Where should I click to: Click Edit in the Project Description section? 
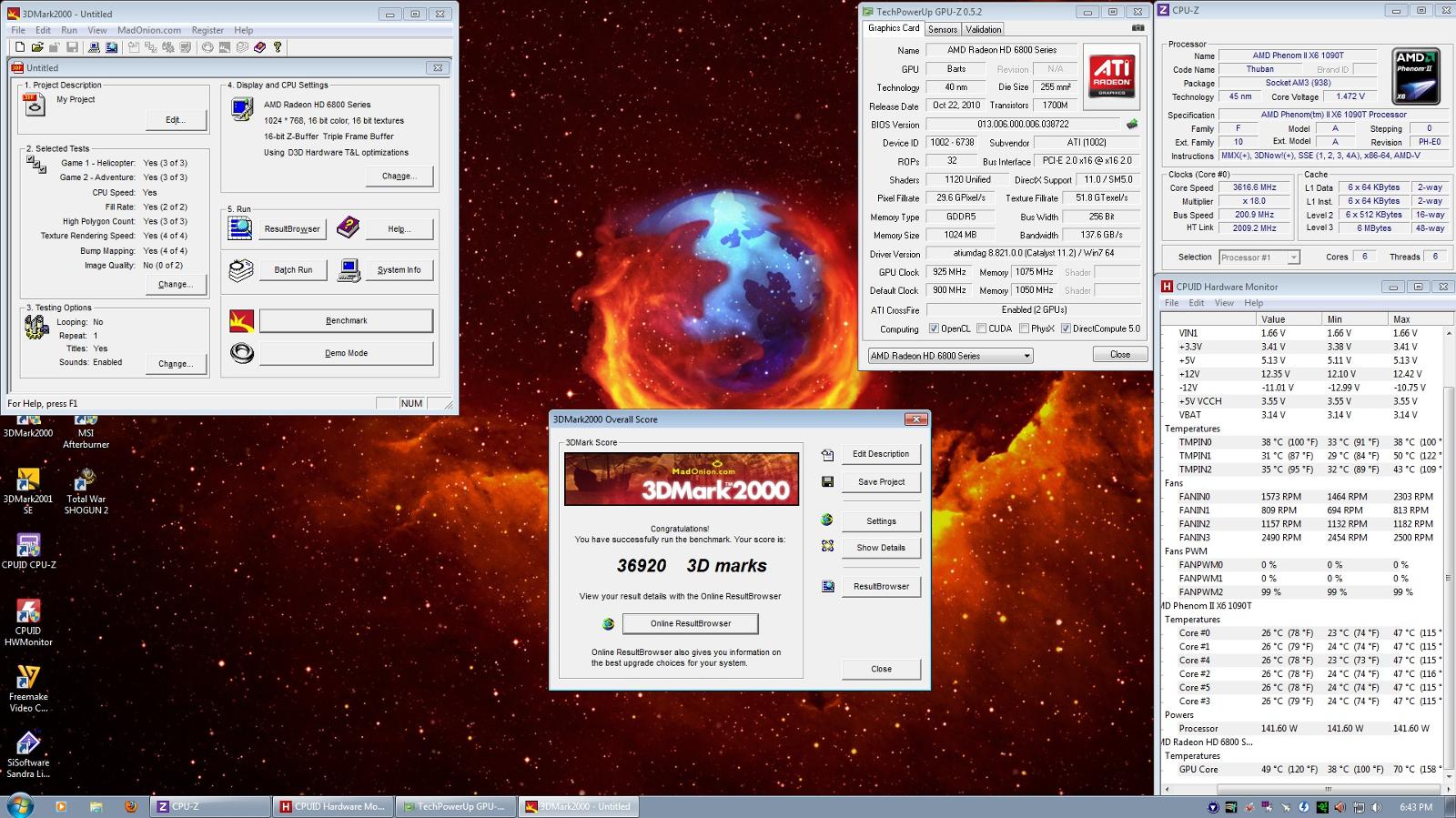(175, 120)
